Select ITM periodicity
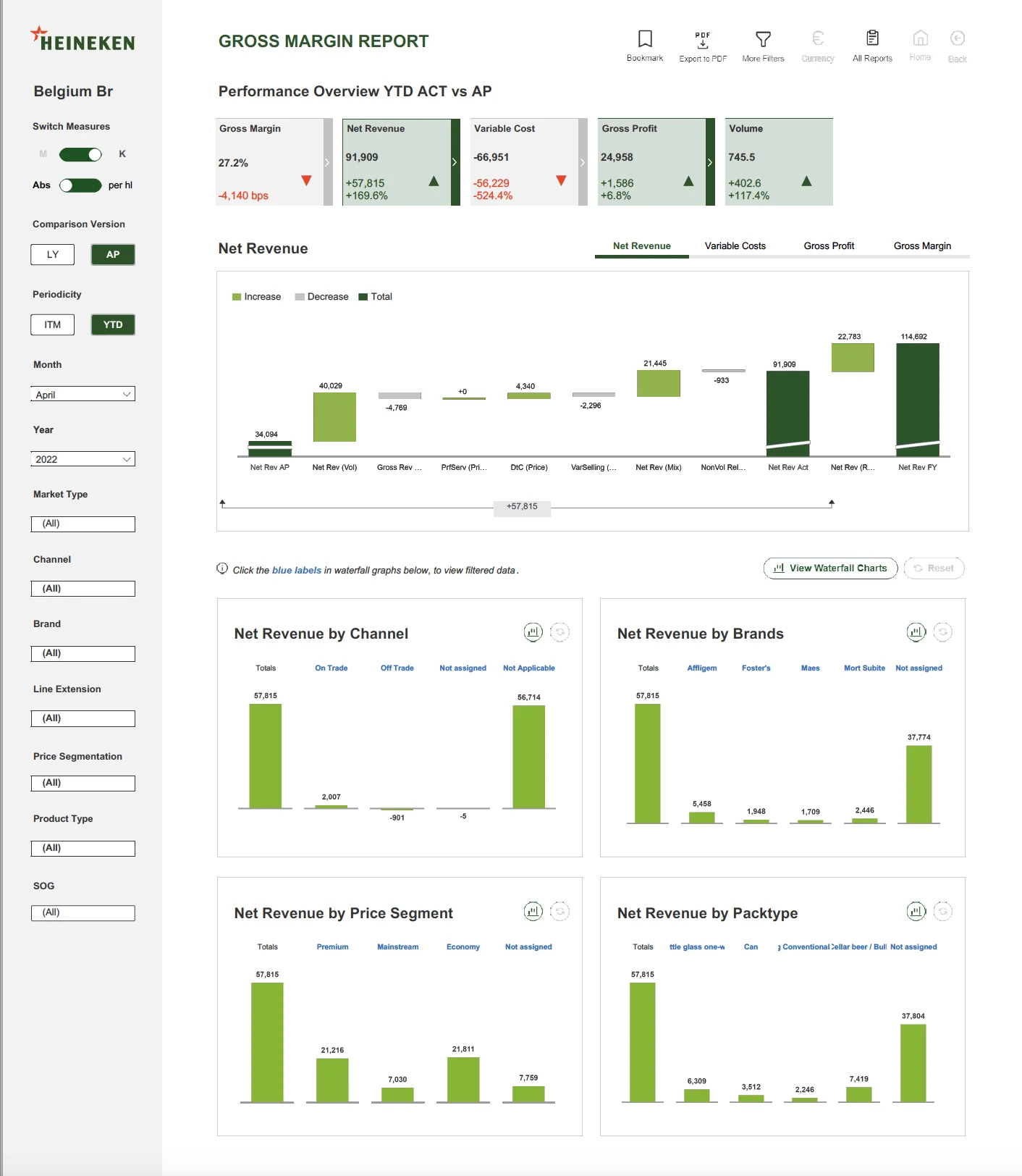Image resolution: width=1022 pixels, height=1176 pixels. tap(53, 325)
